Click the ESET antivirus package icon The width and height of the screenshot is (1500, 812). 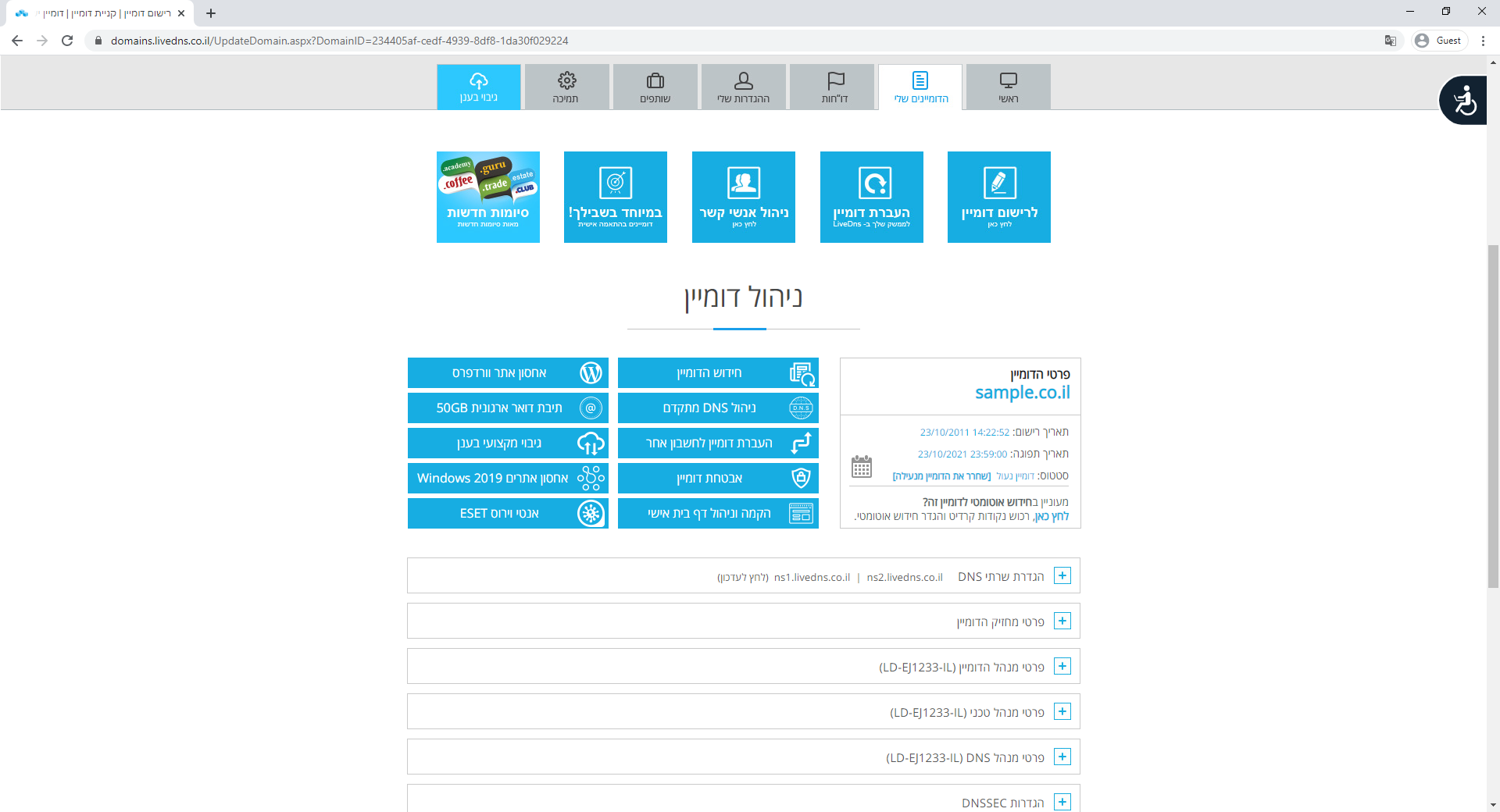591,514
